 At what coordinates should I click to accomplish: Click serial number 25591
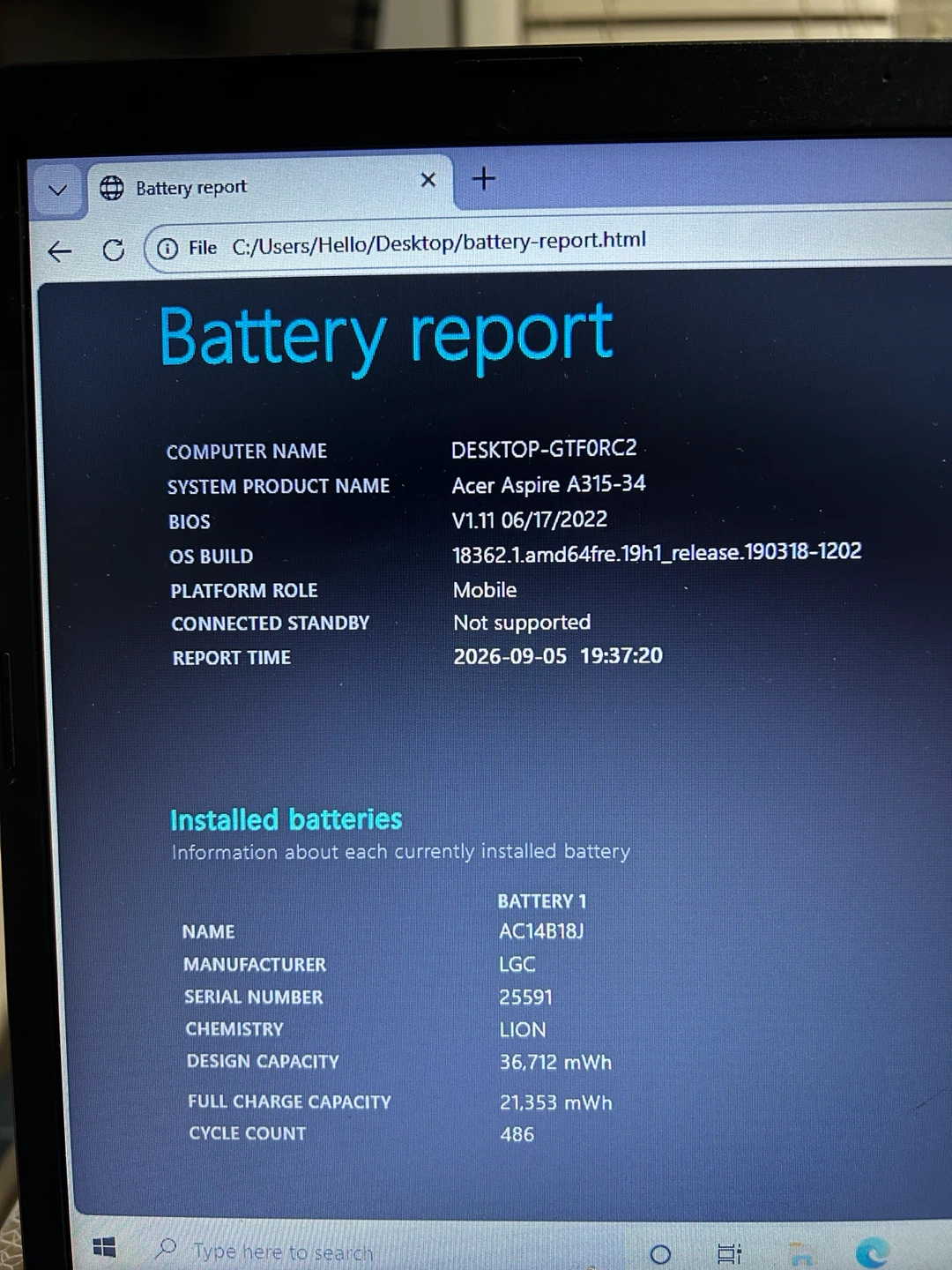coord(525,997)
